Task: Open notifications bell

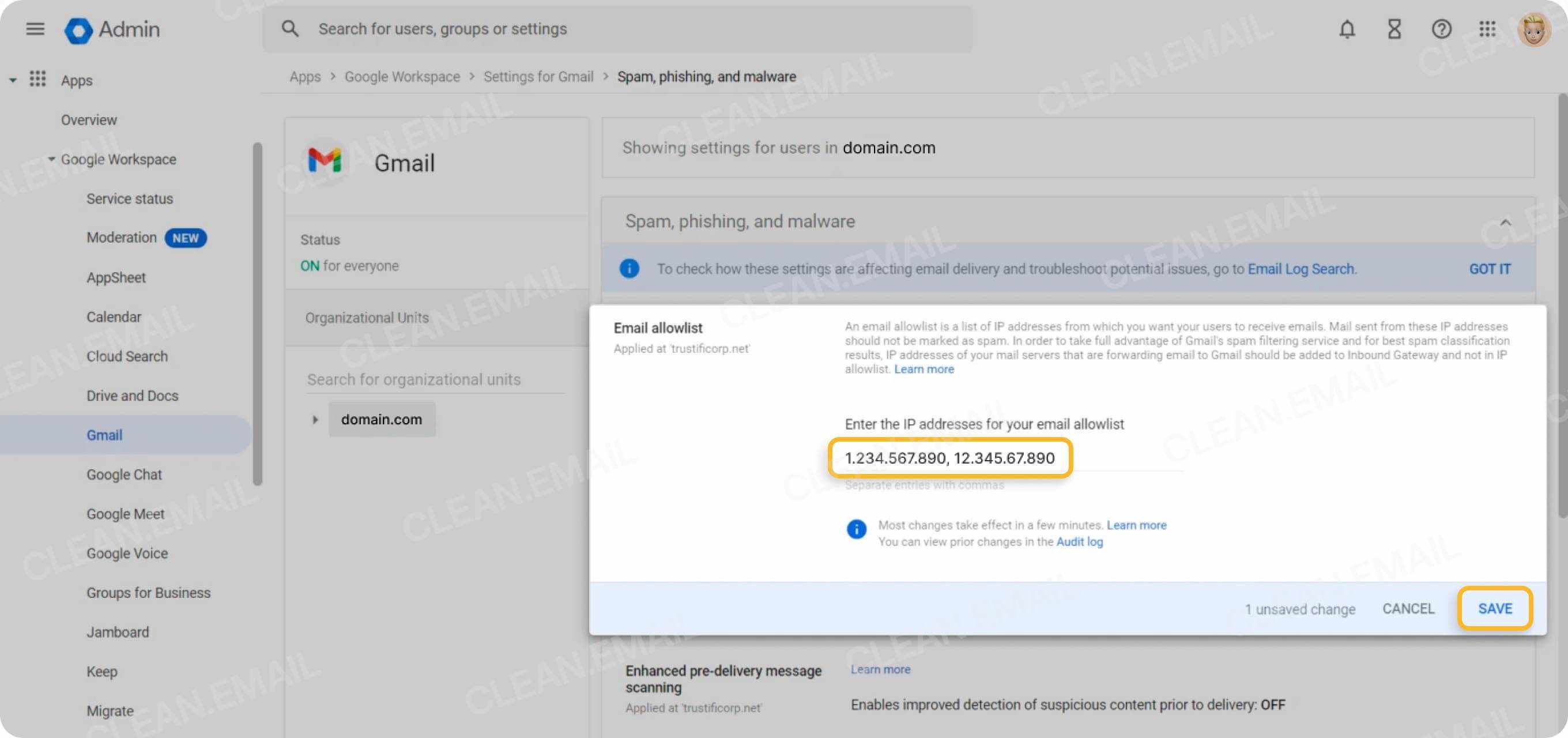Action: 1347,29
